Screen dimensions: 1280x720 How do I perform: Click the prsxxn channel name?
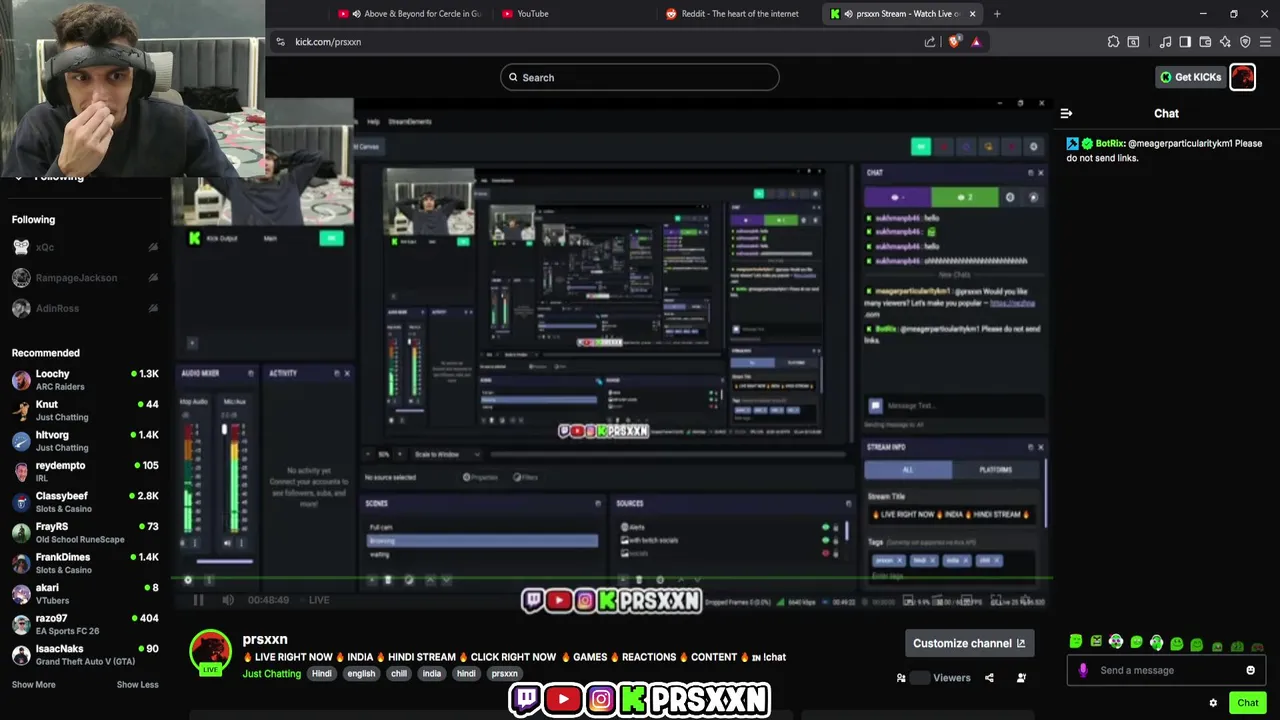265,639
